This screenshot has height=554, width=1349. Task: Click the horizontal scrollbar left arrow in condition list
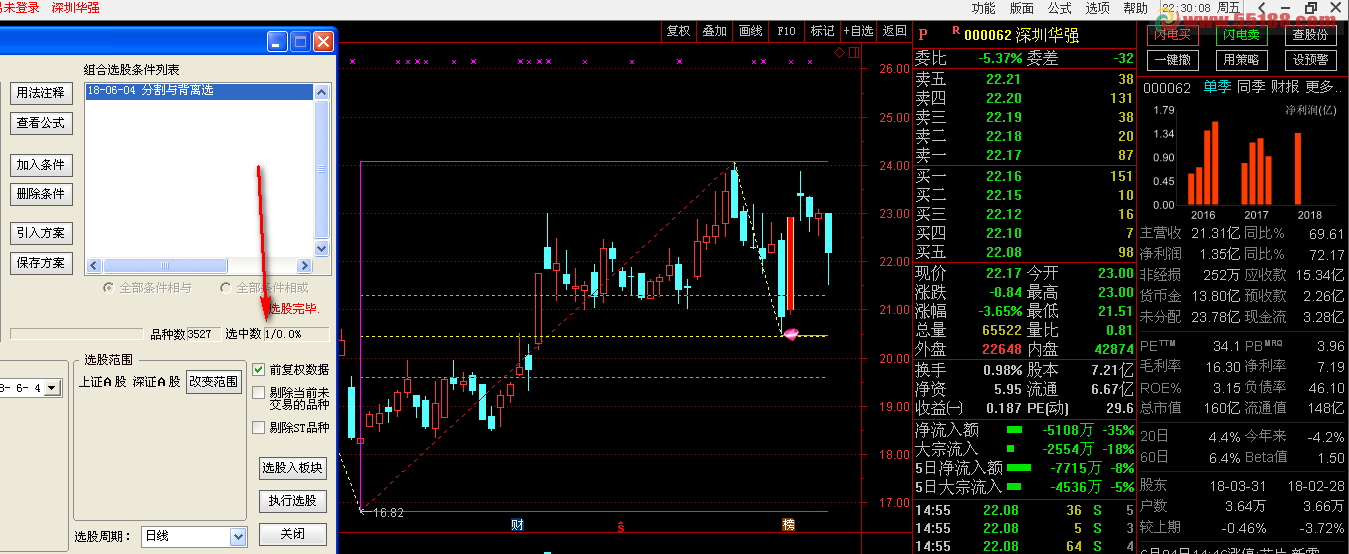tap(94, 265)
